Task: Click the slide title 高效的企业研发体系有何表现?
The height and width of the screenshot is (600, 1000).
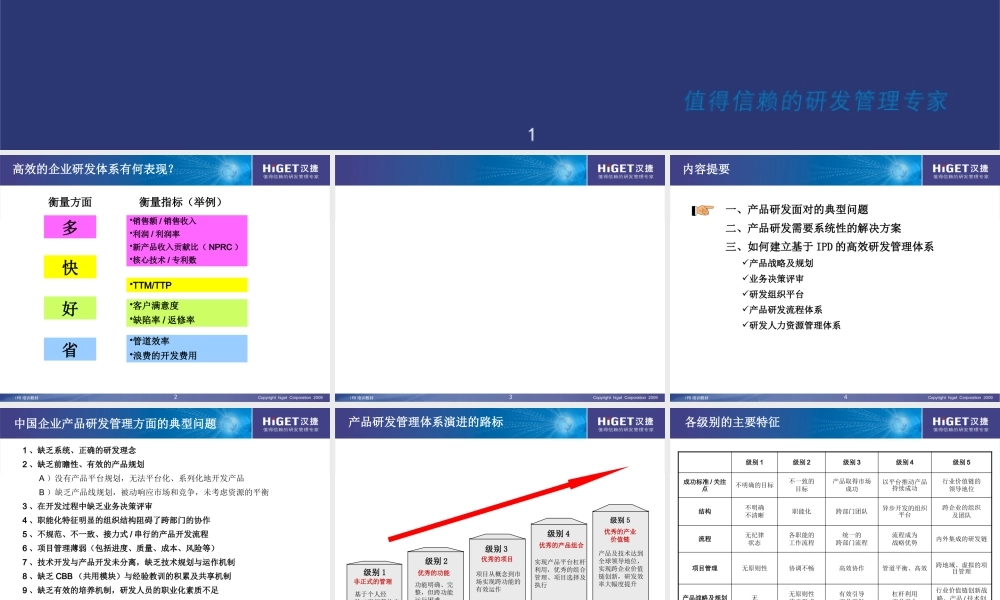Action: [x=93, y=169]
